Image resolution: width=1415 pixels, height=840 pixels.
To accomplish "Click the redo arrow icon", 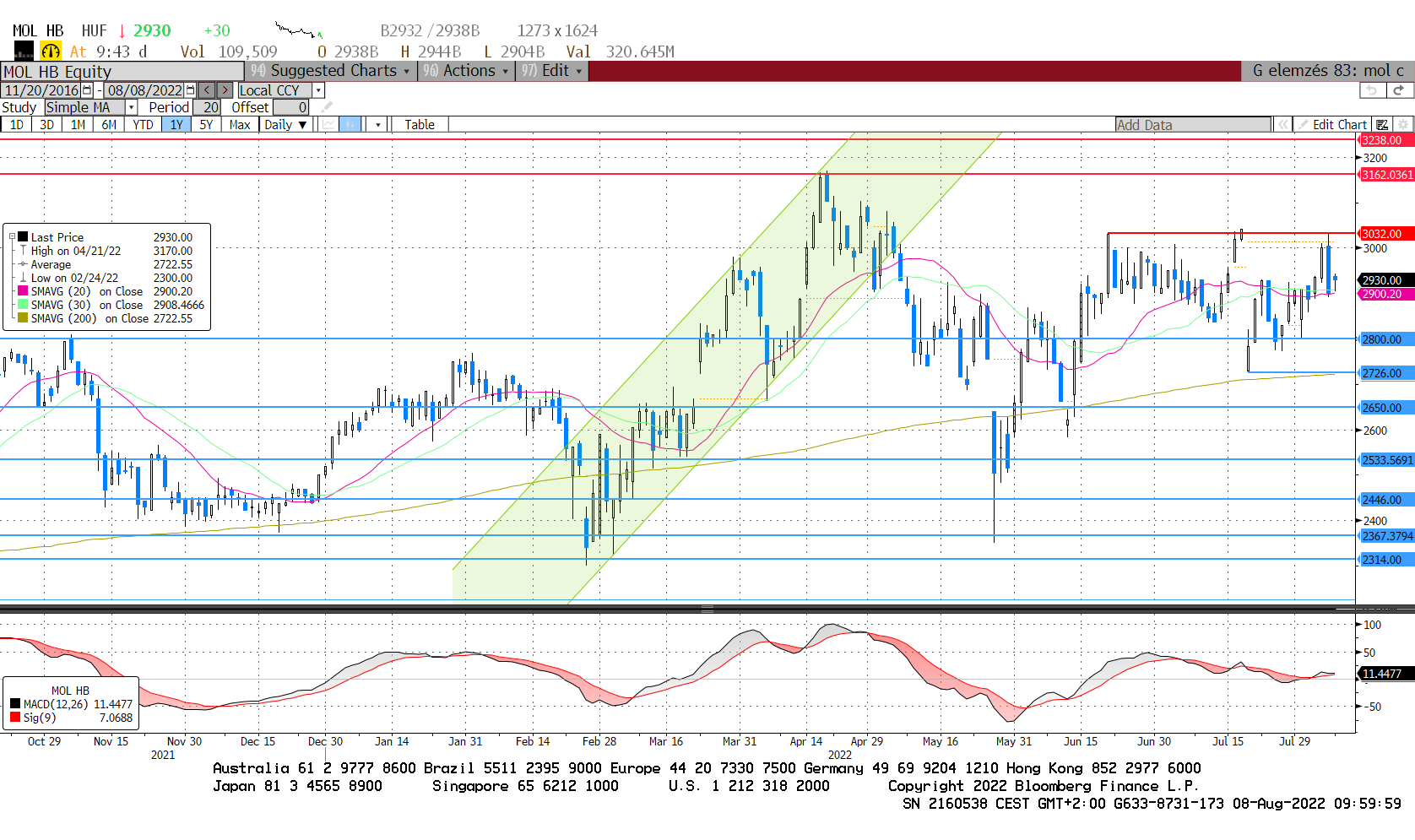I will coord(1398,90).
